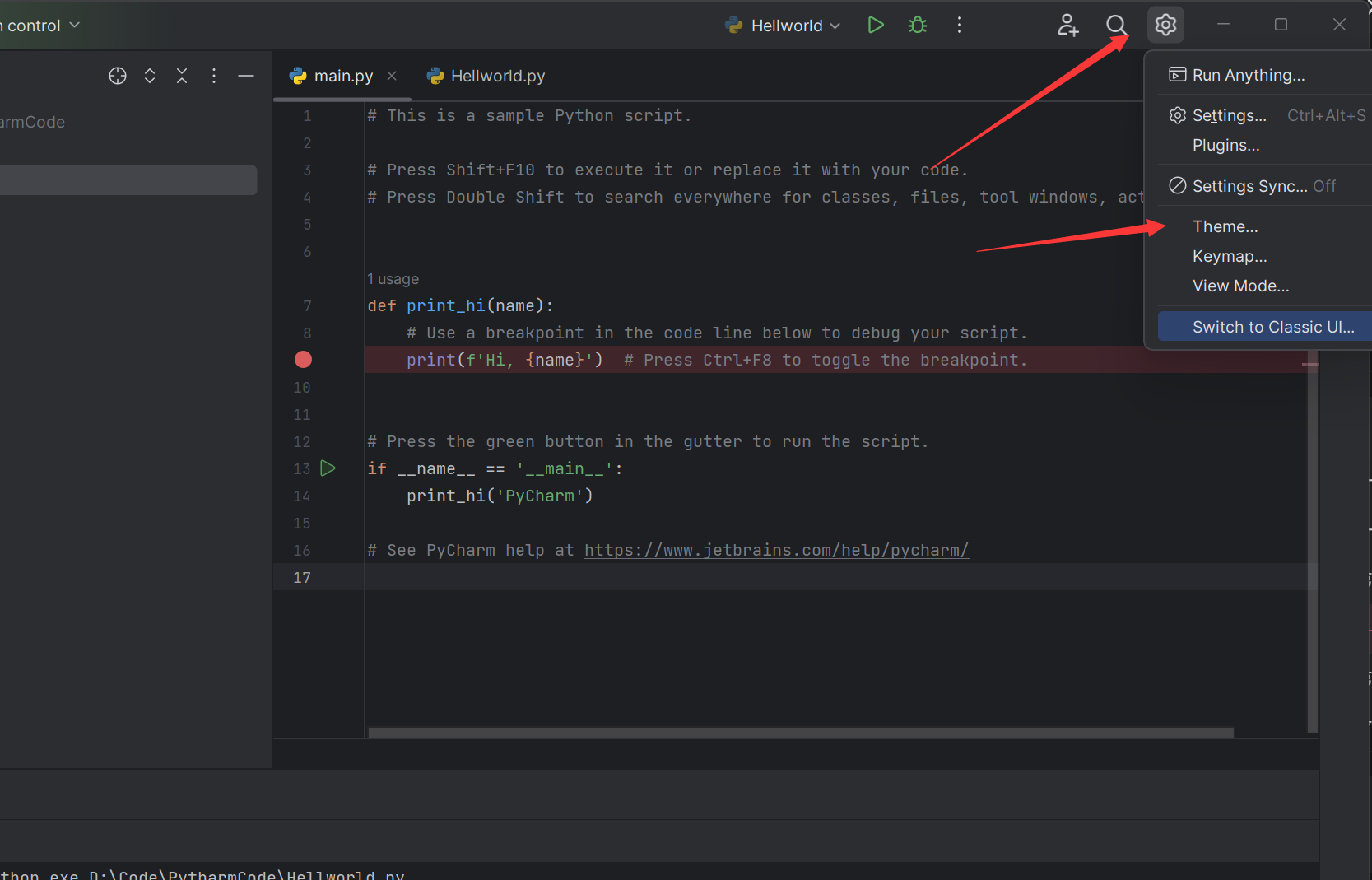Image resolution: width=1372 pixels, height=880 pixels.
Task: Switch to the Hellworld.py tab
Action: click(x=486, y=76)
